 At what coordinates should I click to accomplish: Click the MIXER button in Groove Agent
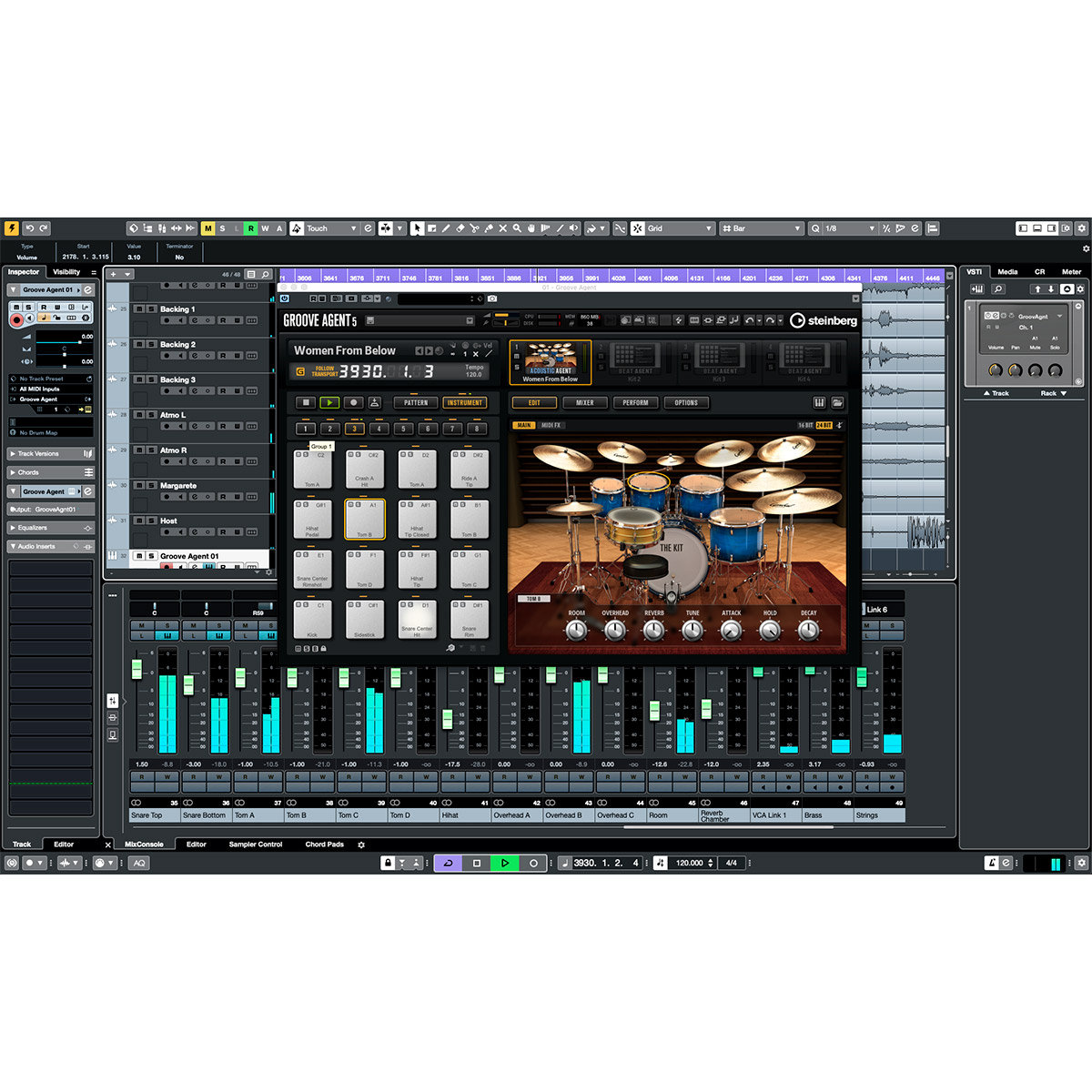click(x=584, y=402)
